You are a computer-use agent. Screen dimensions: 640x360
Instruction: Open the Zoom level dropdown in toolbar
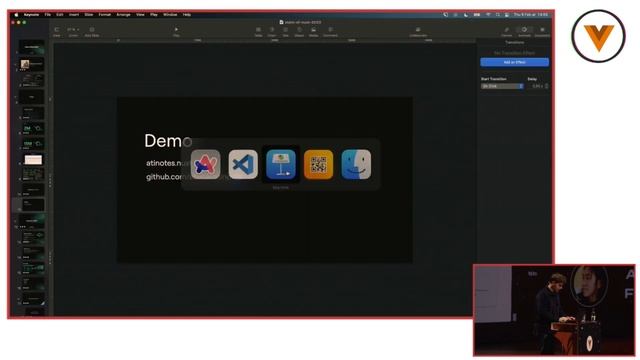[x=73, y=32]
